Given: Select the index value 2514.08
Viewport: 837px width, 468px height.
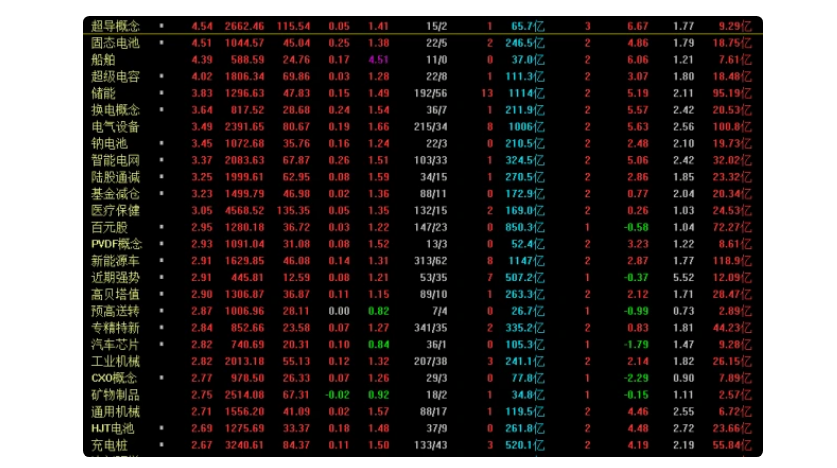Looking at the screenshot, I should tap(244, 395).
